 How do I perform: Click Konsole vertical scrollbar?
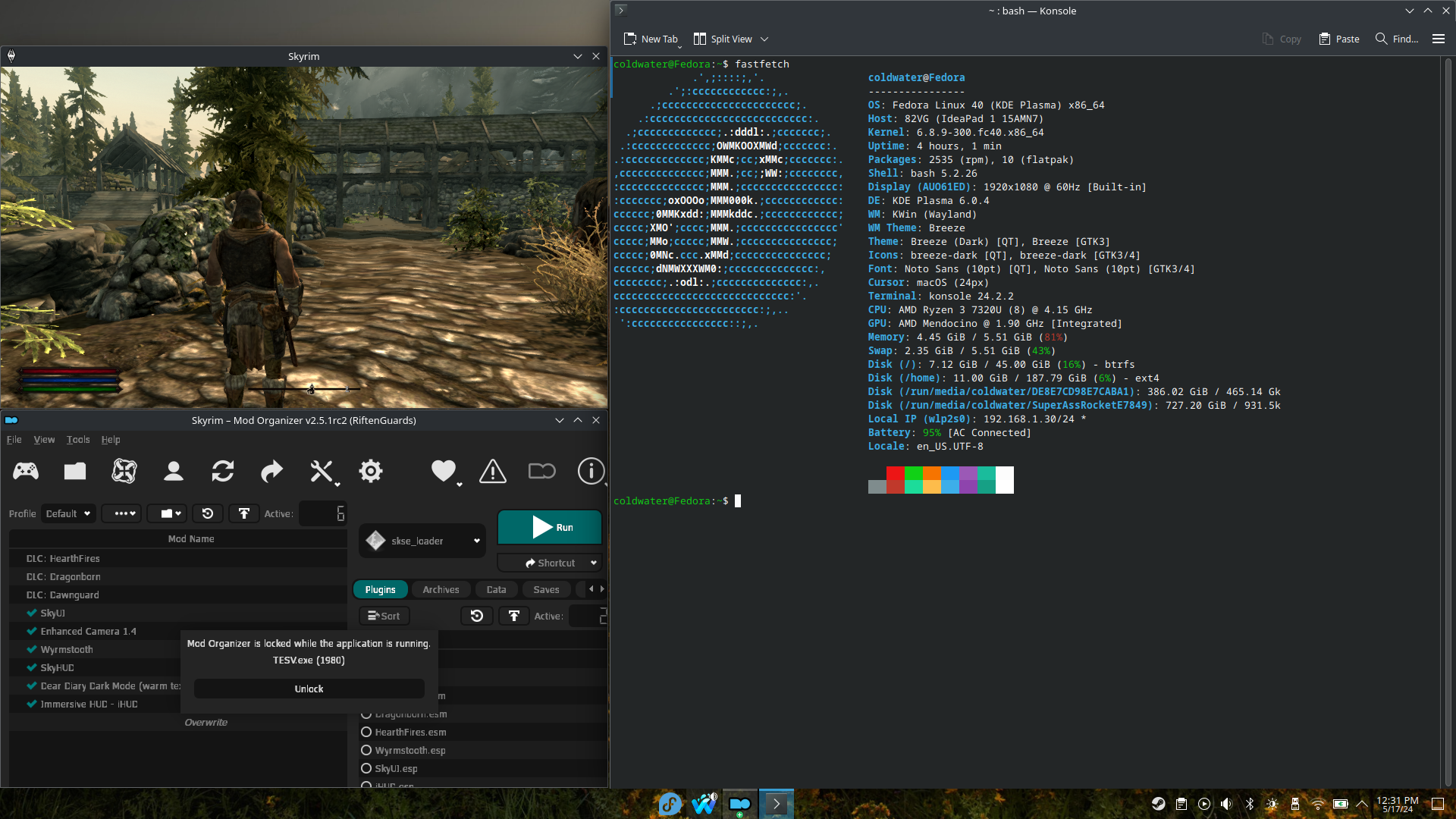[x=1448, y=421]
